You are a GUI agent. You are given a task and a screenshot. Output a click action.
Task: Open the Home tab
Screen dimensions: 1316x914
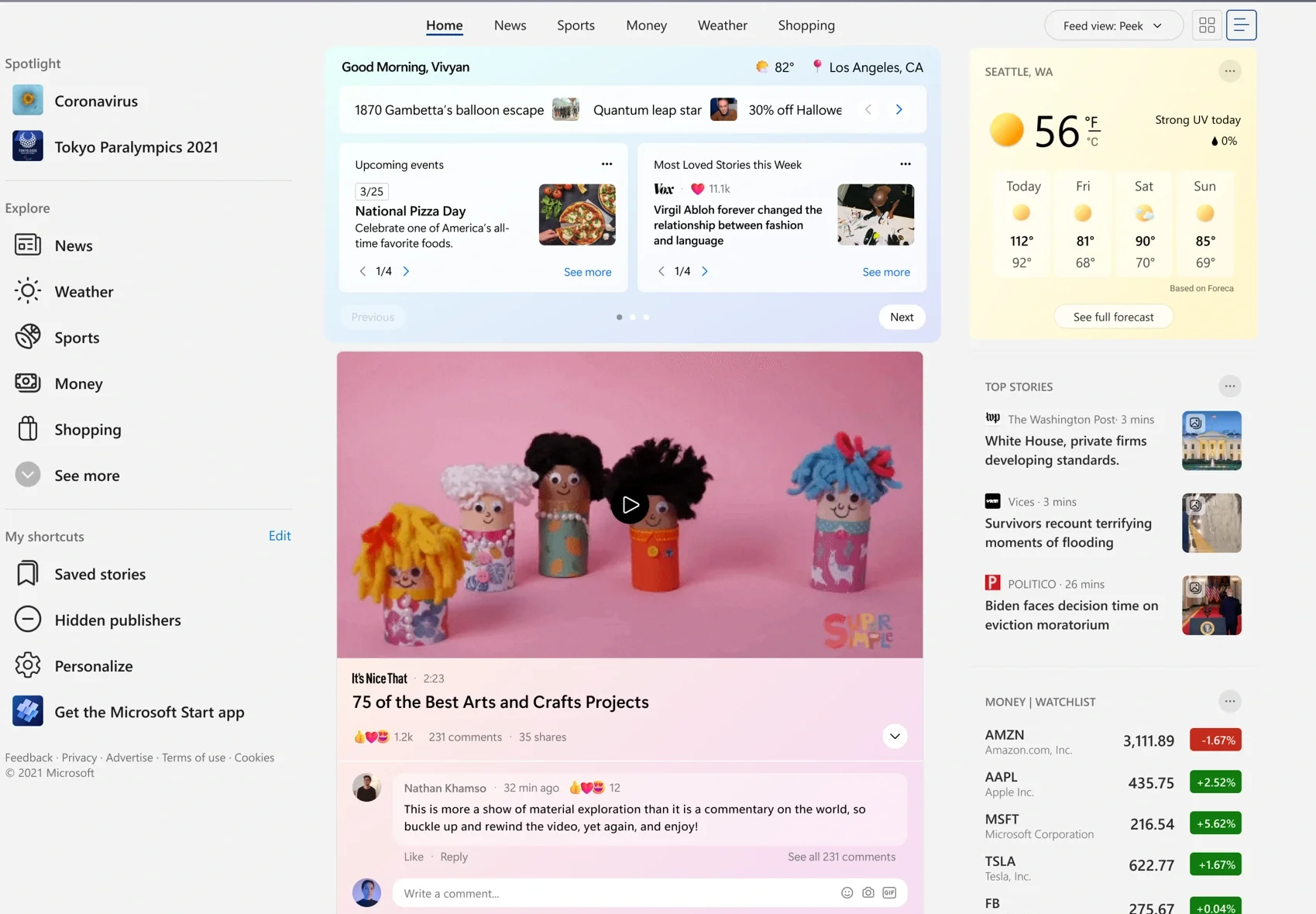tap(444, 26)
